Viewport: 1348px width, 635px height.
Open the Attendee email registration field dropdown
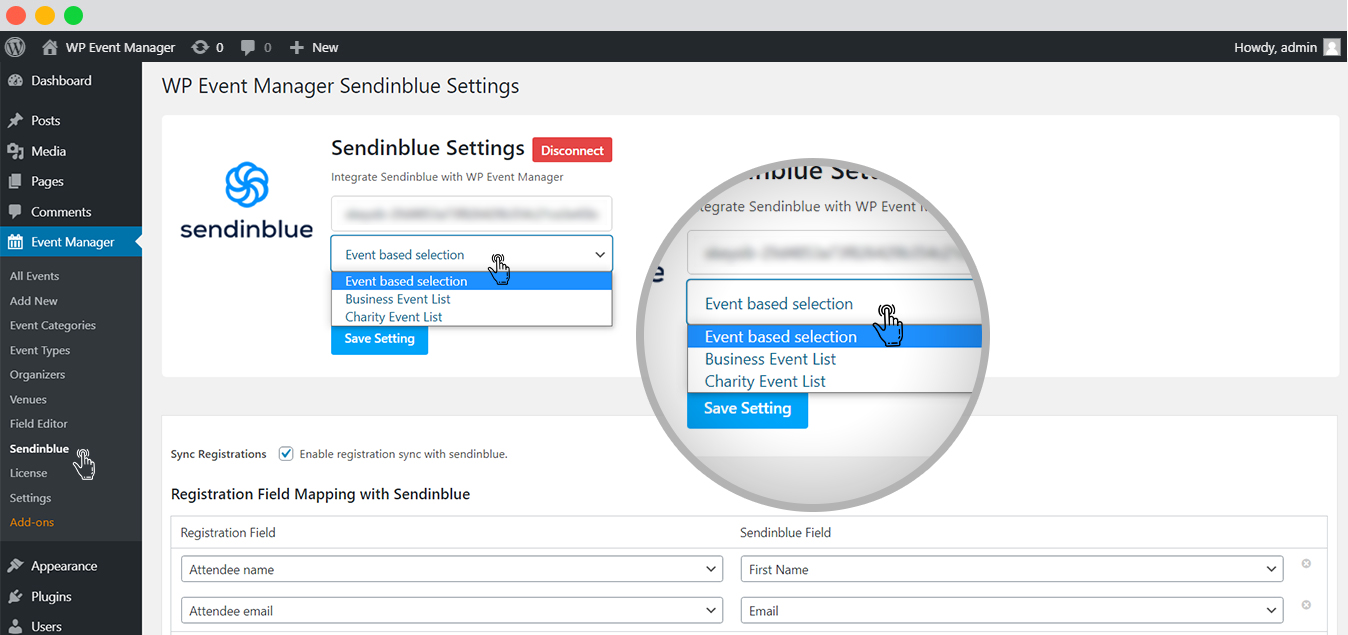point(451,610)
